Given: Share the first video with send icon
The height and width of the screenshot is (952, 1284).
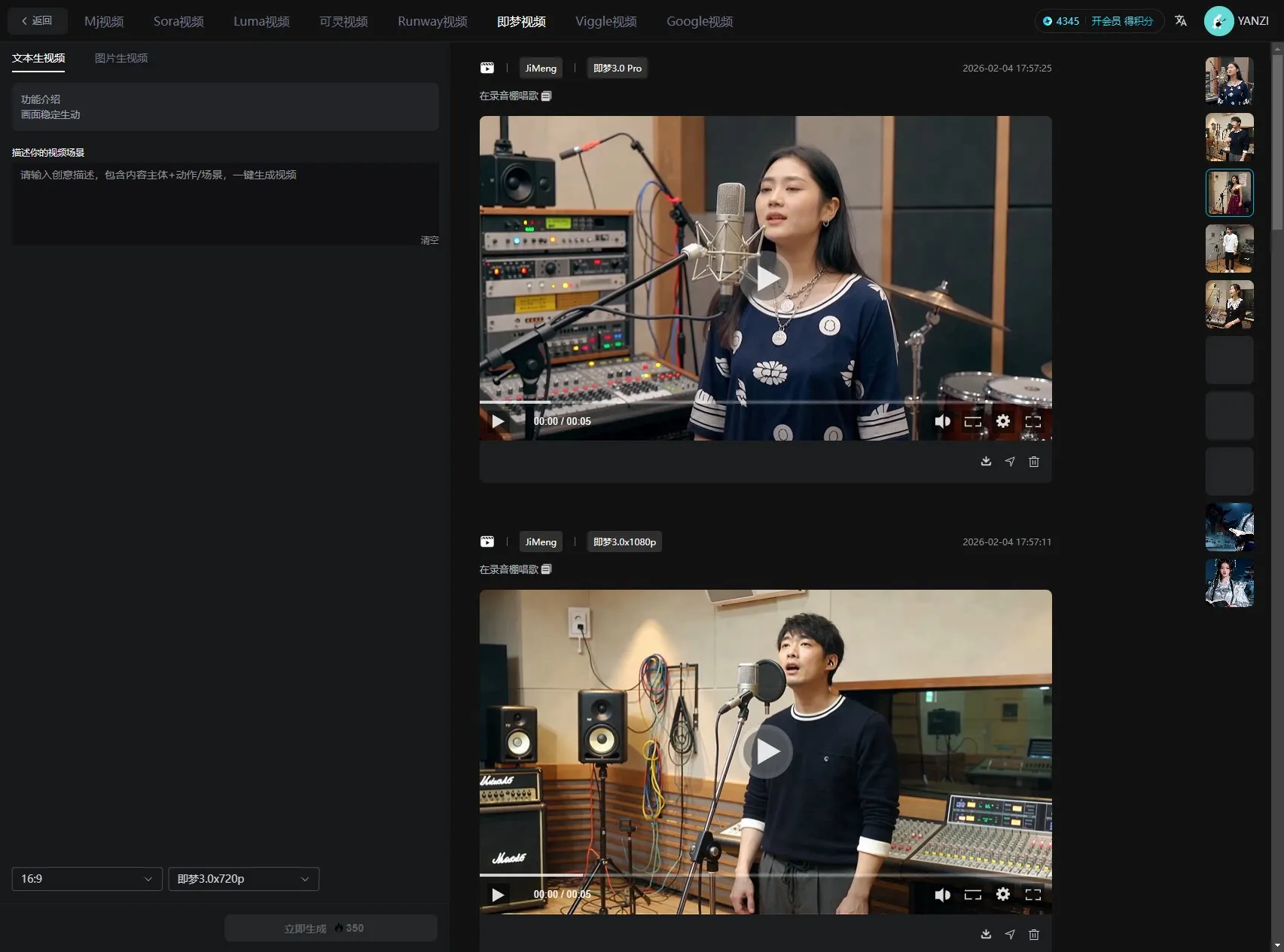Looking at the screenshot, I should [1010, 462].
